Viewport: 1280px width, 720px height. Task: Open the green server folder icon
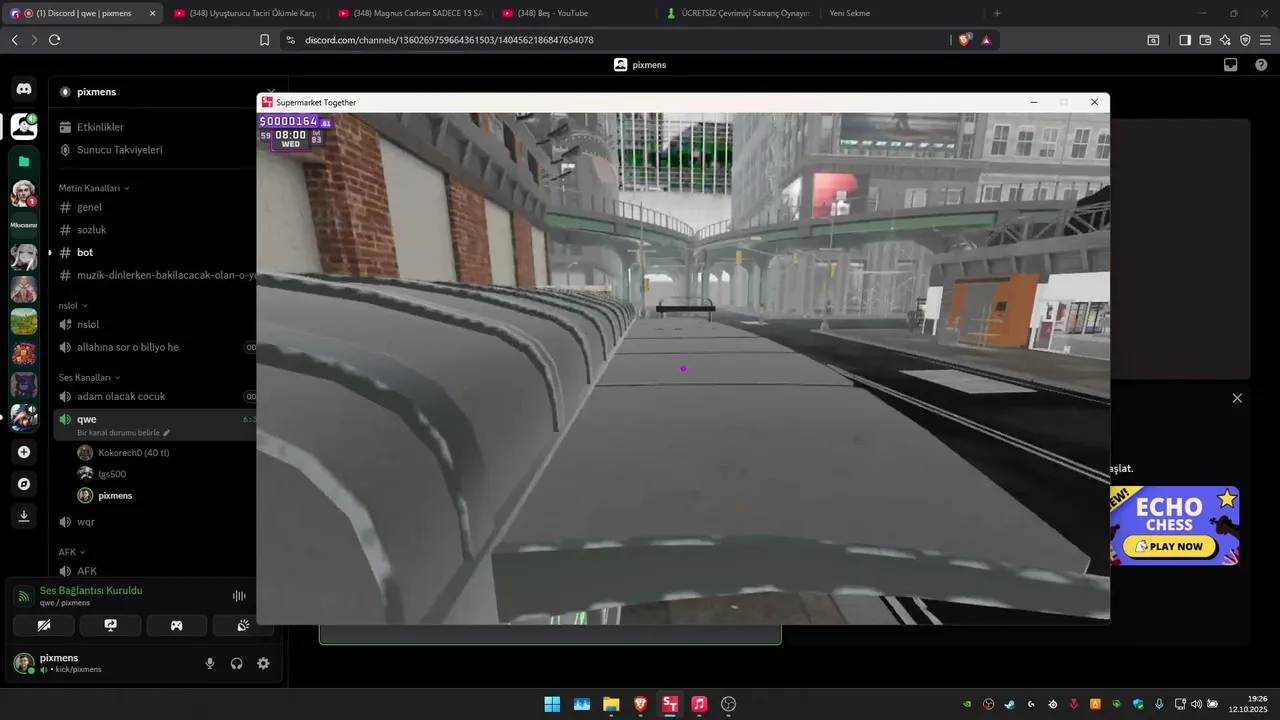(24, 161)
